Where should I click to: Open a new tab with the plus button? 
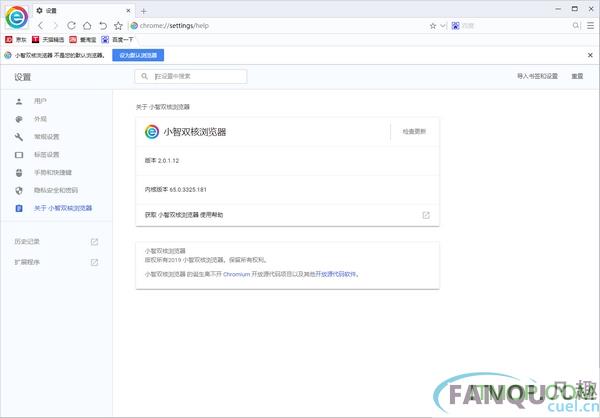[x=143, y=11]
